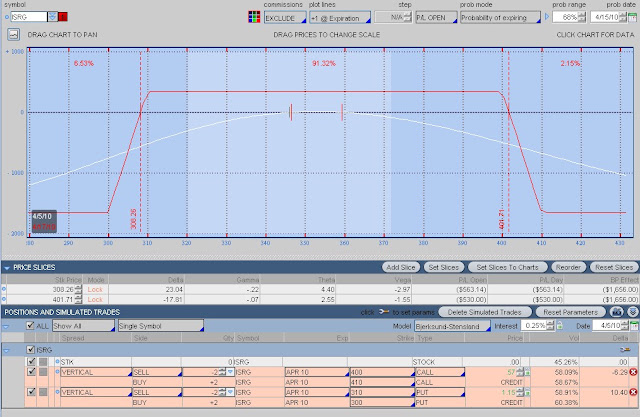Screen dimensions: 640x417
Task: Uncheck the STK row checkbox
Action: pos(31,362)
